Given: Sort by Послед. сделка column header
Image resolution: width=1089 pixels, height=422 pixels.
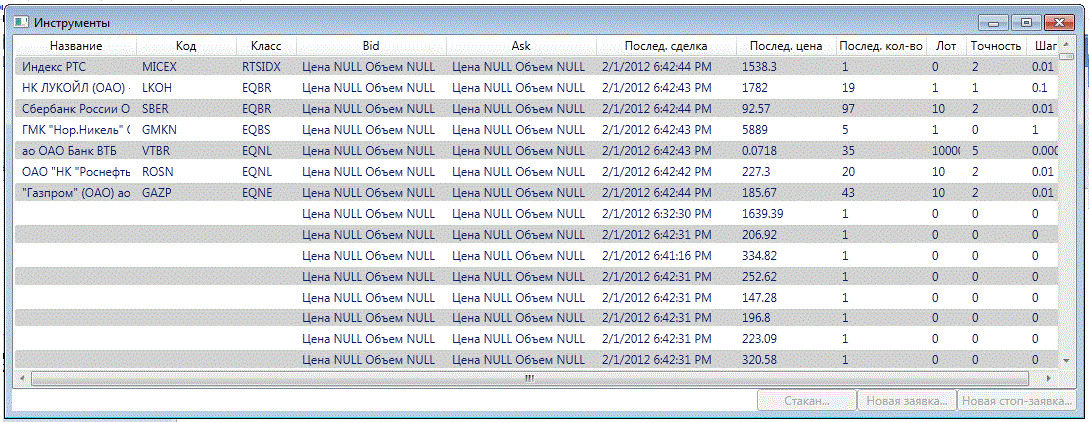Looking at the screenshot, I should [x=666, y=46].
